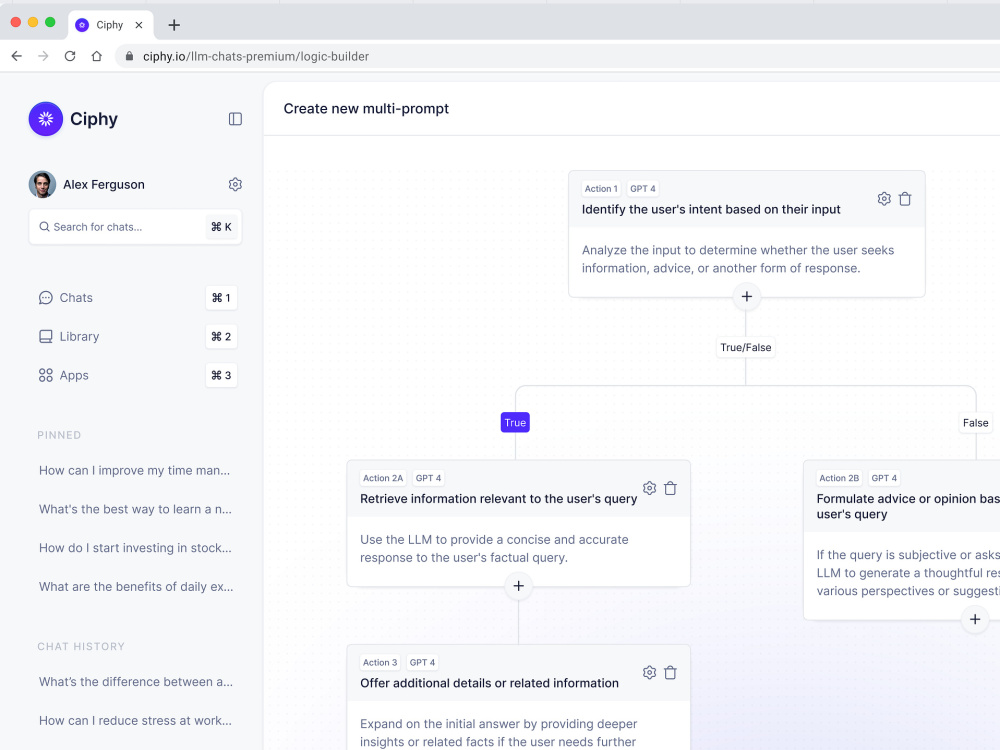Image resolution: width=1000 pixels, height=750 pixels.
Task: Click the ⌘ 3 shortcut badge
Action: click(x=221, y=376)
